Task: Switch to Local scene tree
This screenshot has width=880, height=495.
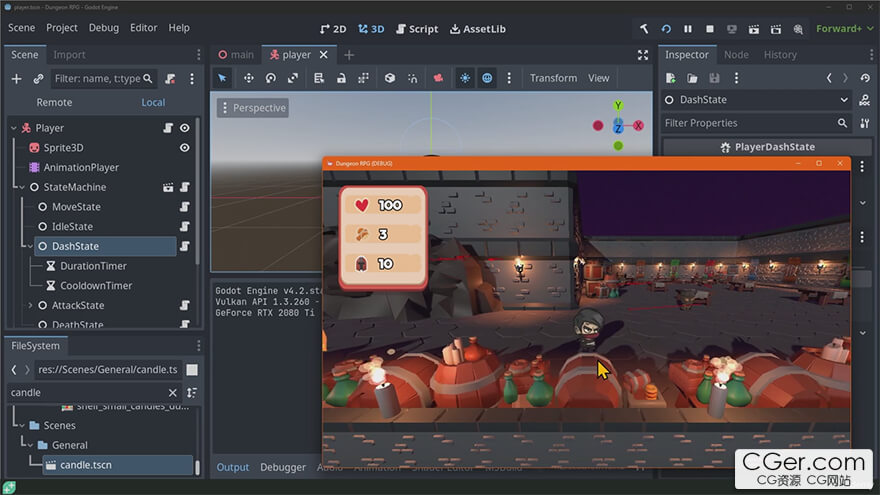Action: tap(153, 102)
